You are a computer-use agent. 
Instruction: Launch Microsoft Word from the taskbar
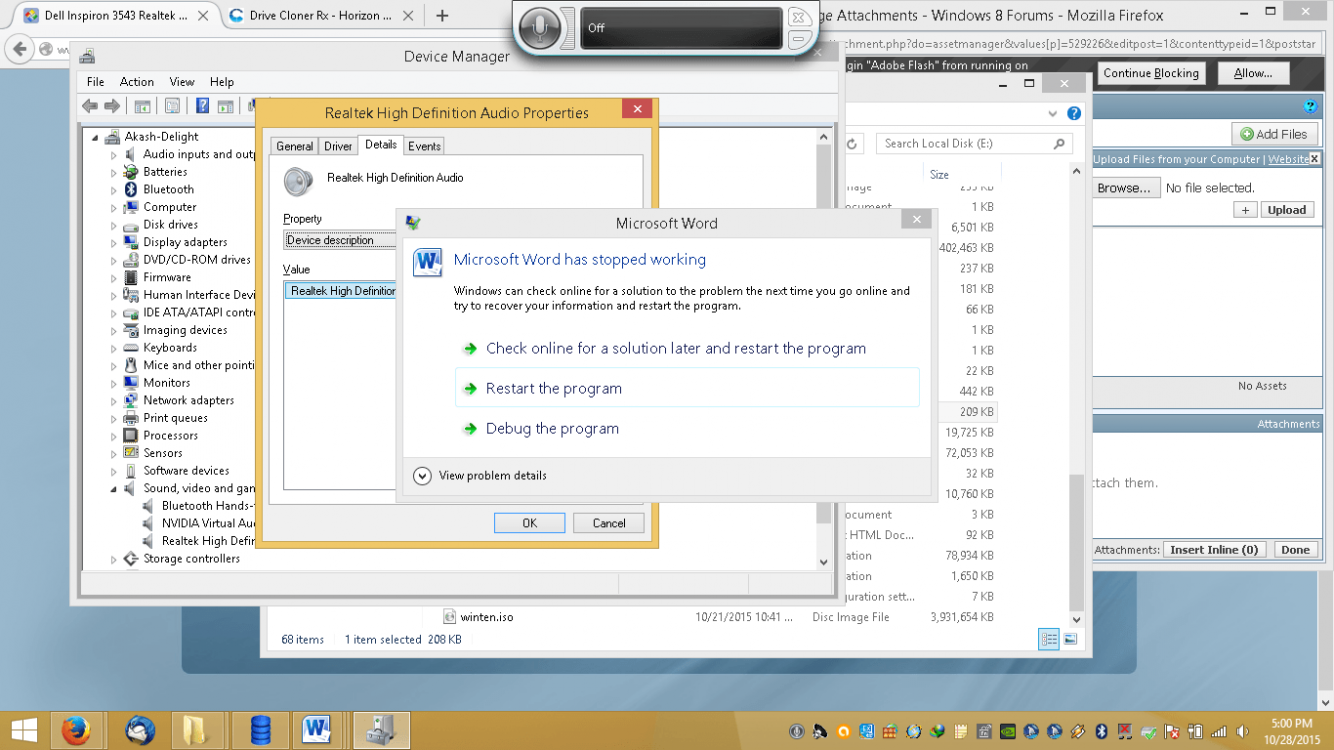pos(315,729)
